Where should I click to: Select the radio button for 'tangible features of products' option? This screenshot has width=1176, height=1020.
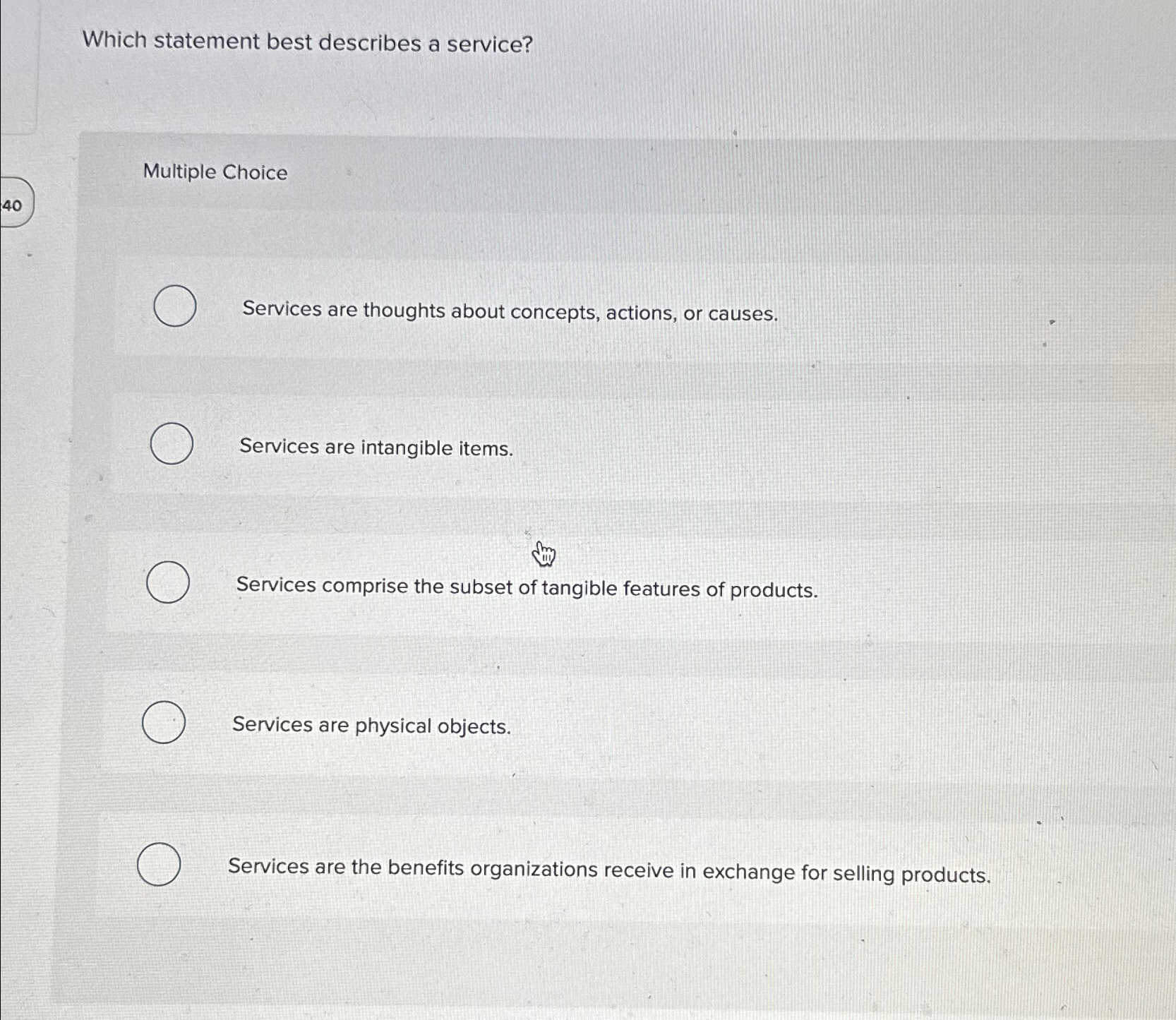(168, 582)
